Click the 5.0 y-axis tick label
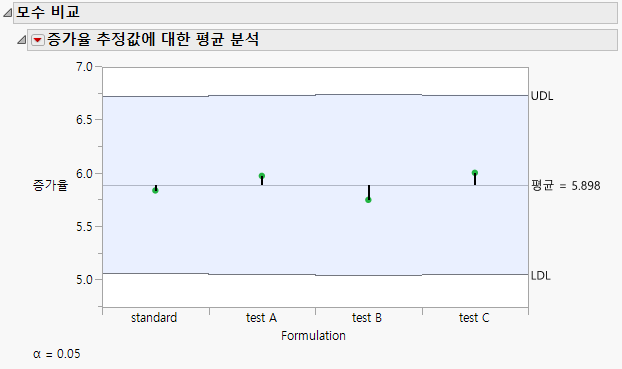Viewport: 622px width, 369px height. click(84, 280)
